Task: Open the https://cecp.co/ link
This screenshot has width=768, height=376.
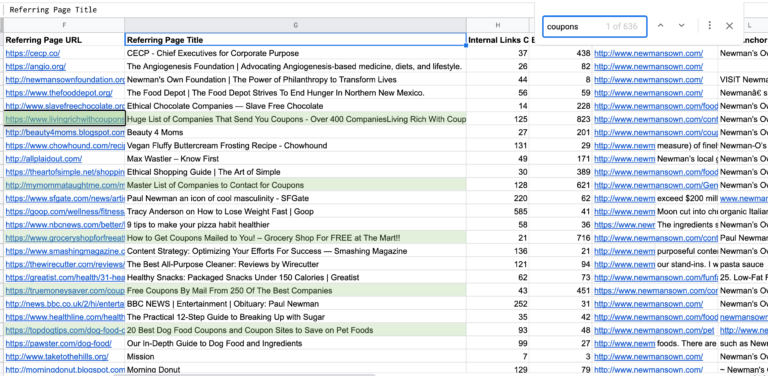Action: [33, 53]
